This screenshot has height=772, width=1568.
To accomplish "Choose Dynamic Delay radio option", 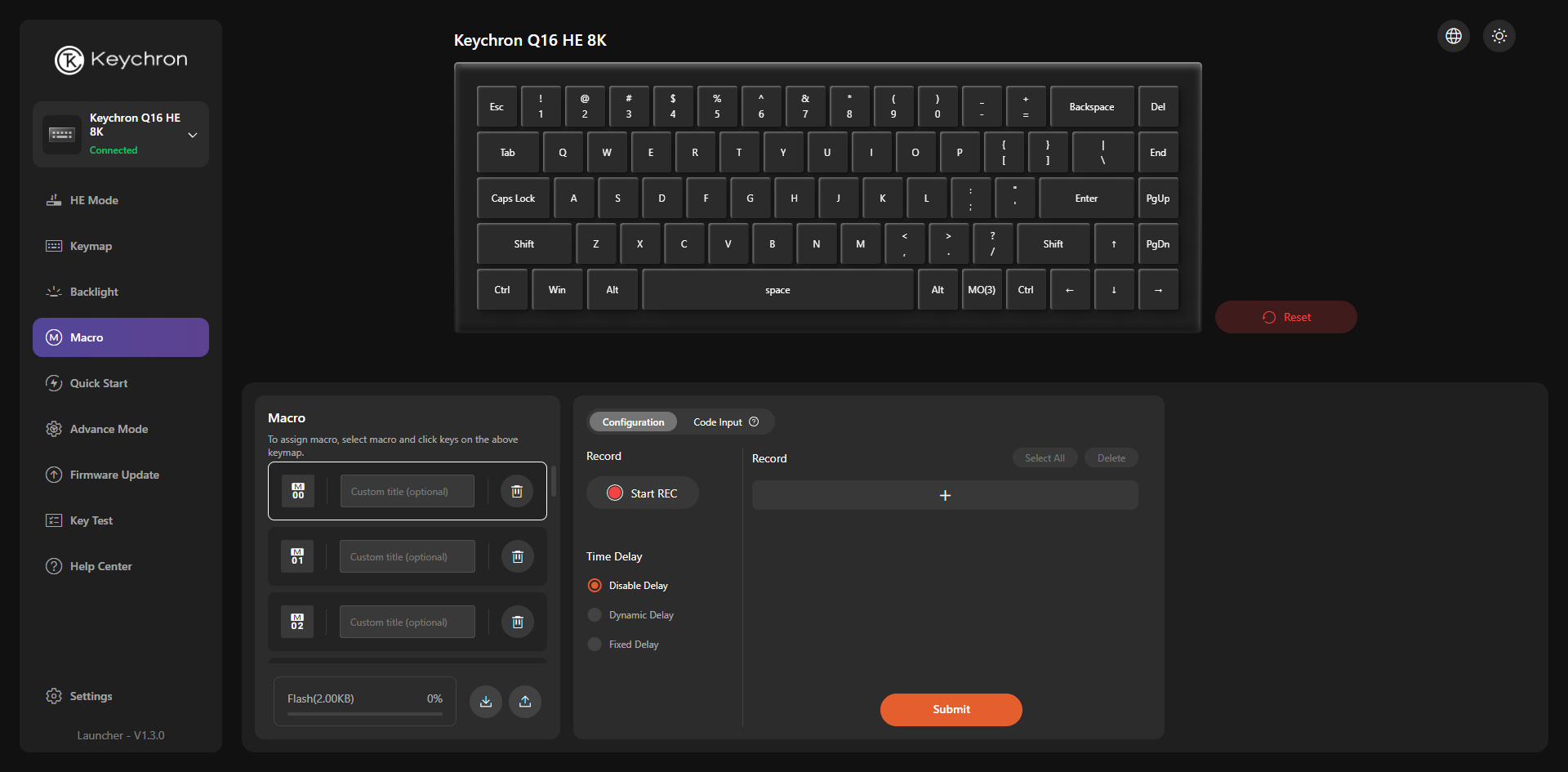I will point(595,615).
